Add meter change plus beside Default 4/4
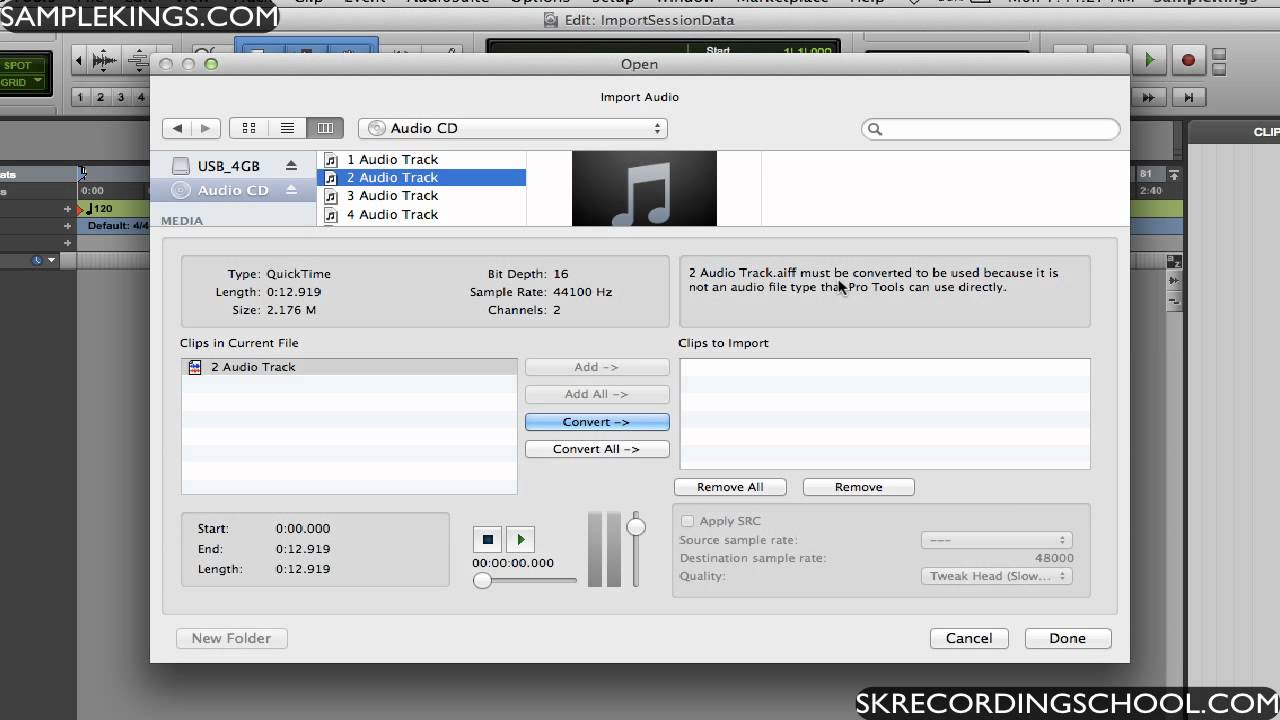1280x720 pixels. [x=68, y=226]
